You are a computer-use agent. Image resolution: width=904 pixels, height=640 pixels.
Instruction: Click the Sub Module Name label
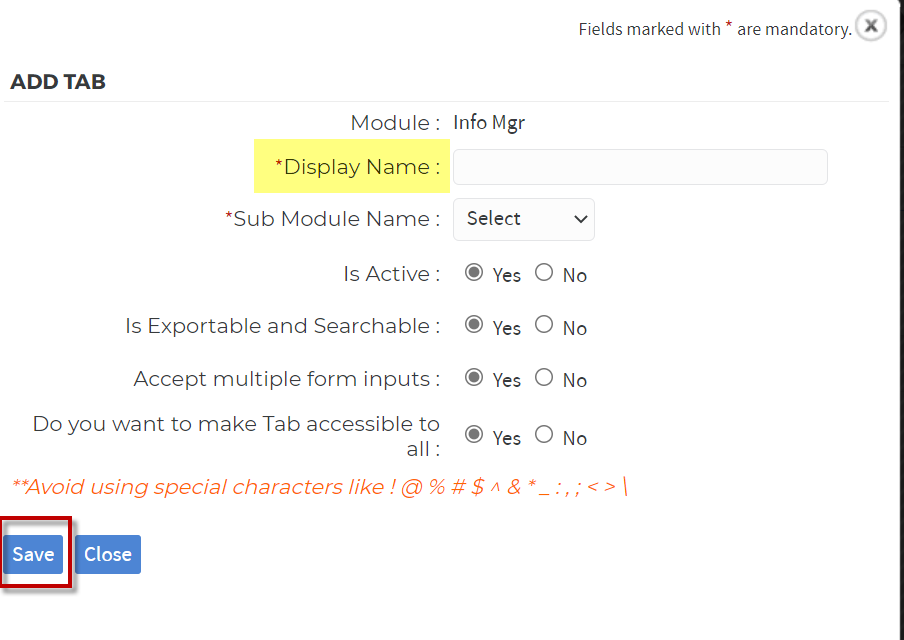pos(333,219)
